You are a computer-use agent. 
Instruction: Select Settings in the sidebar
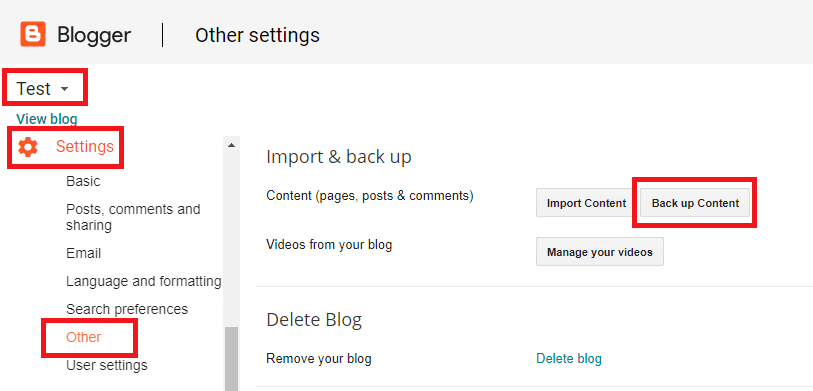(85, 147)
